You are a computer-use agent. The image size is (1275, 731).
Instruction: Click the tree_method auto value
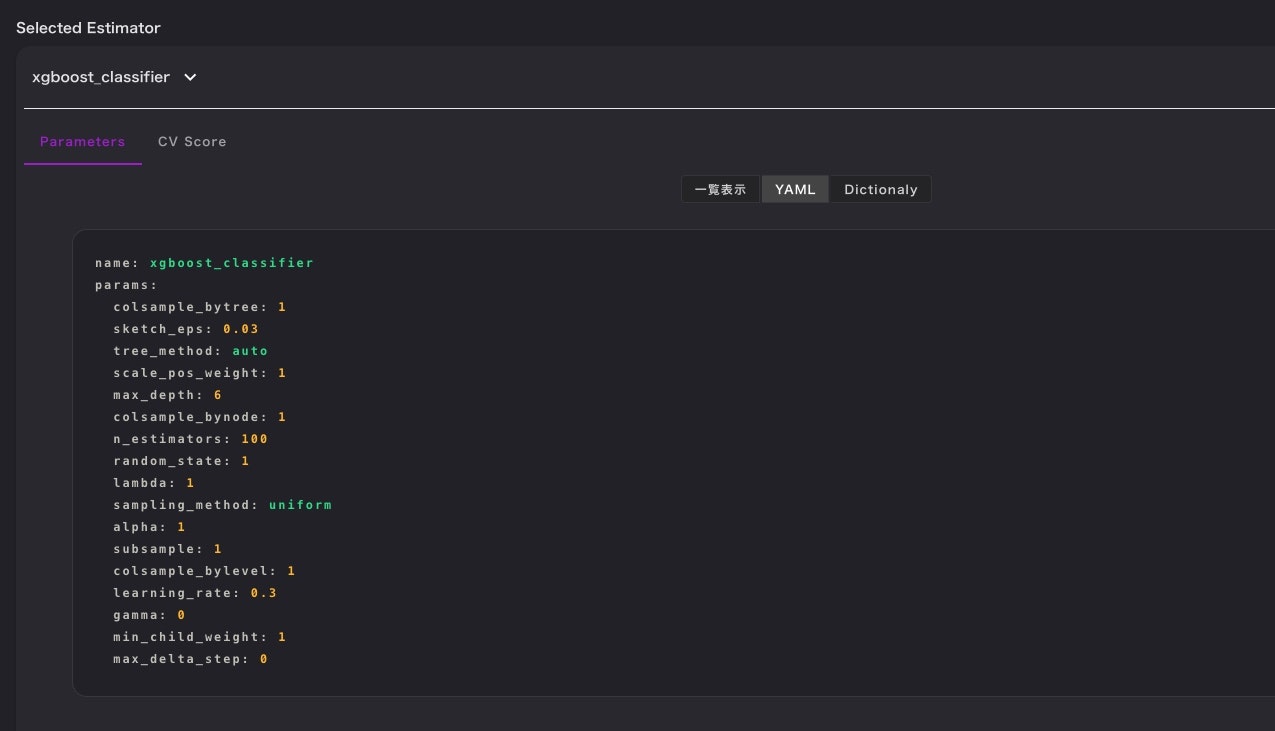250,351
